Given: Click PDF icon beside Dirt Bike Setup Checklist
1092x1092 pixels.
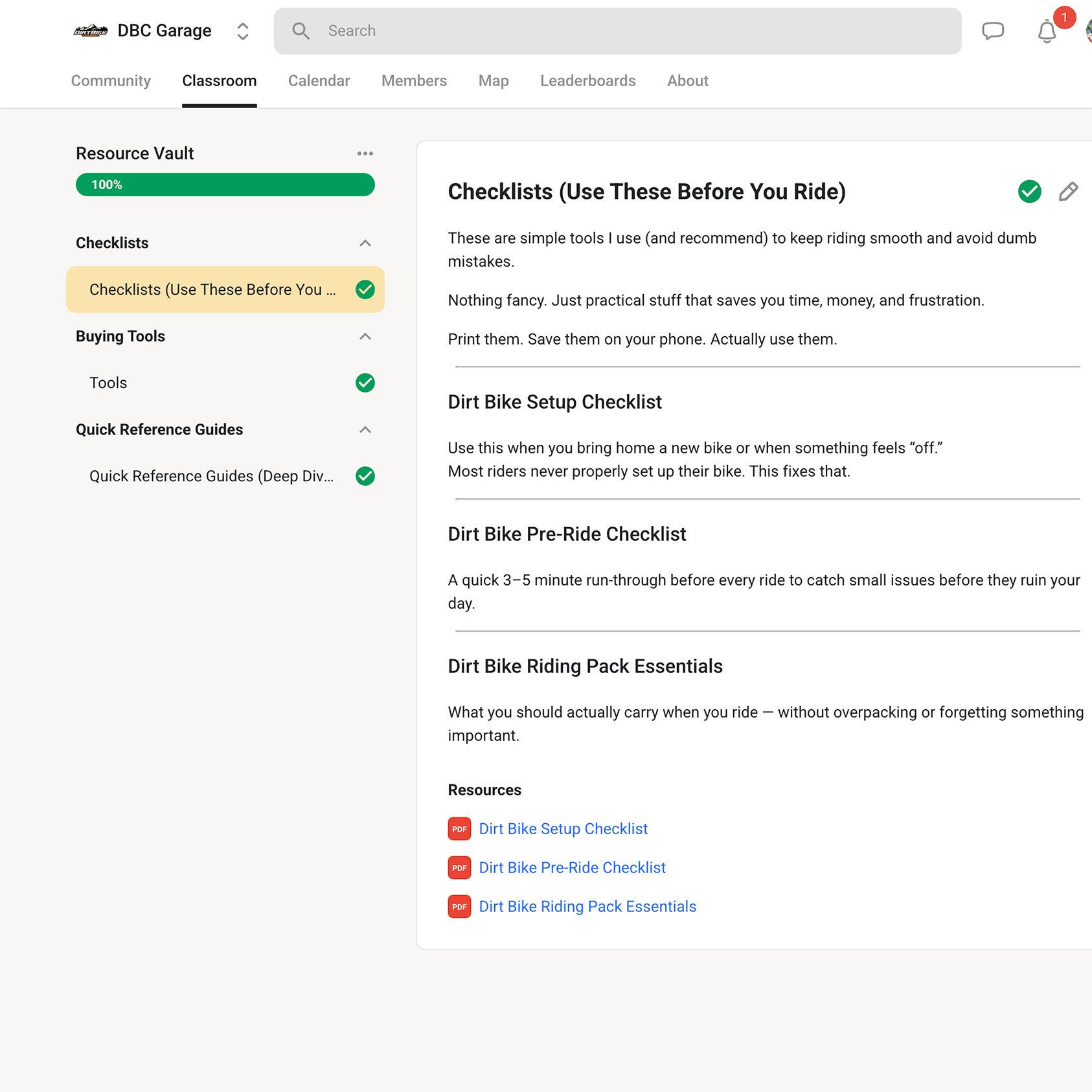Looking at the screenshot, I should click(x=459, y=829).
